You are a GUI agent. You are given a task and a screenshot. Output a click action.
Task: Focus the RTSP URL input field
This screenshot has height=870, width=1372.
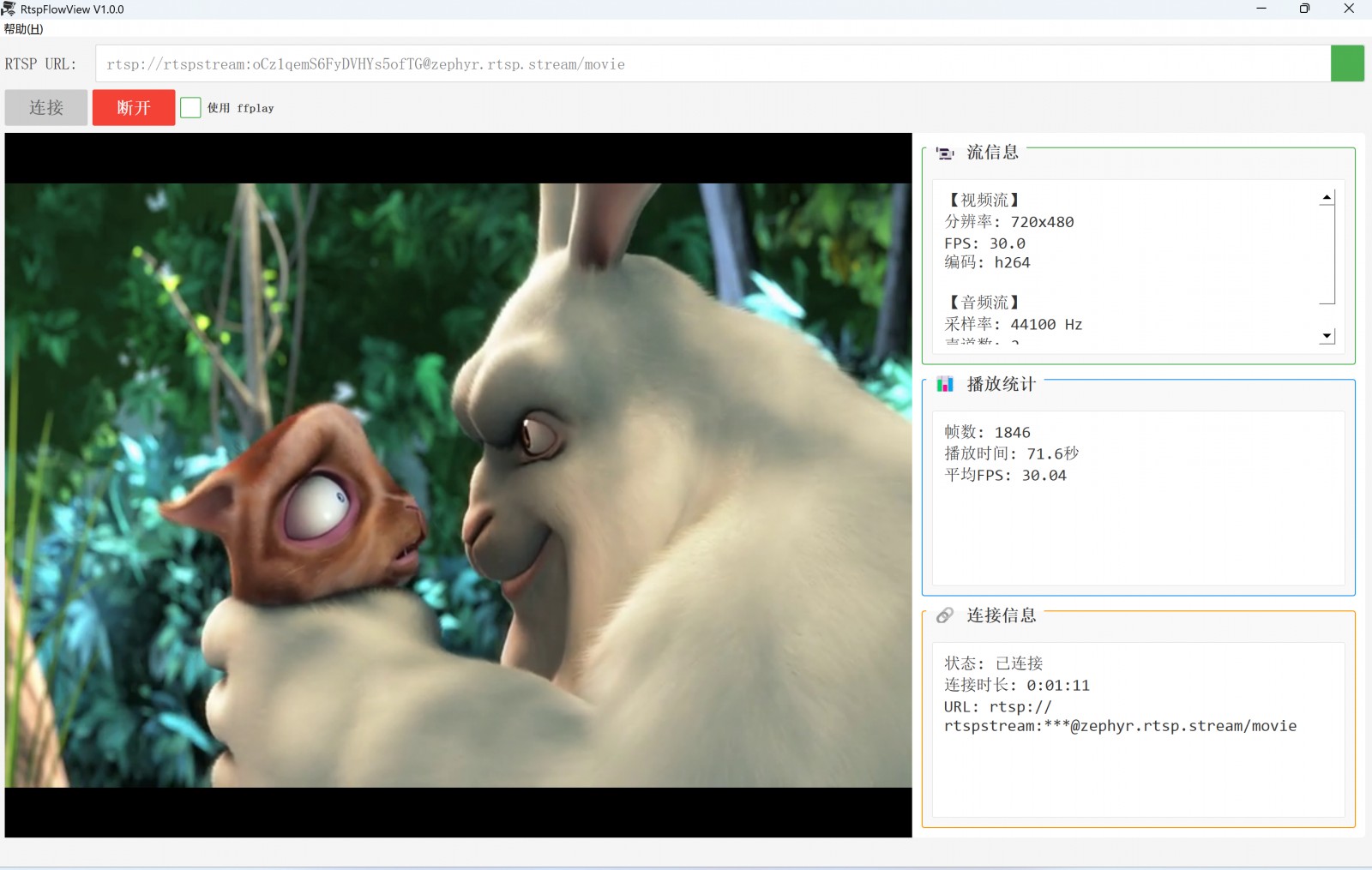tap(712, 64)
